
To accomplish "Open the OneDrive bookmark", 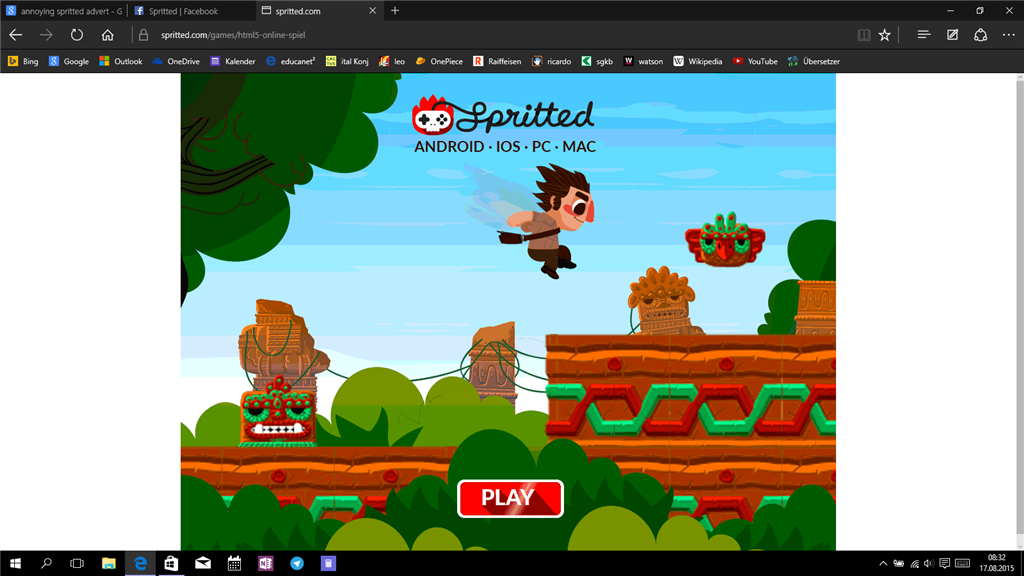I will coord(176,61).
